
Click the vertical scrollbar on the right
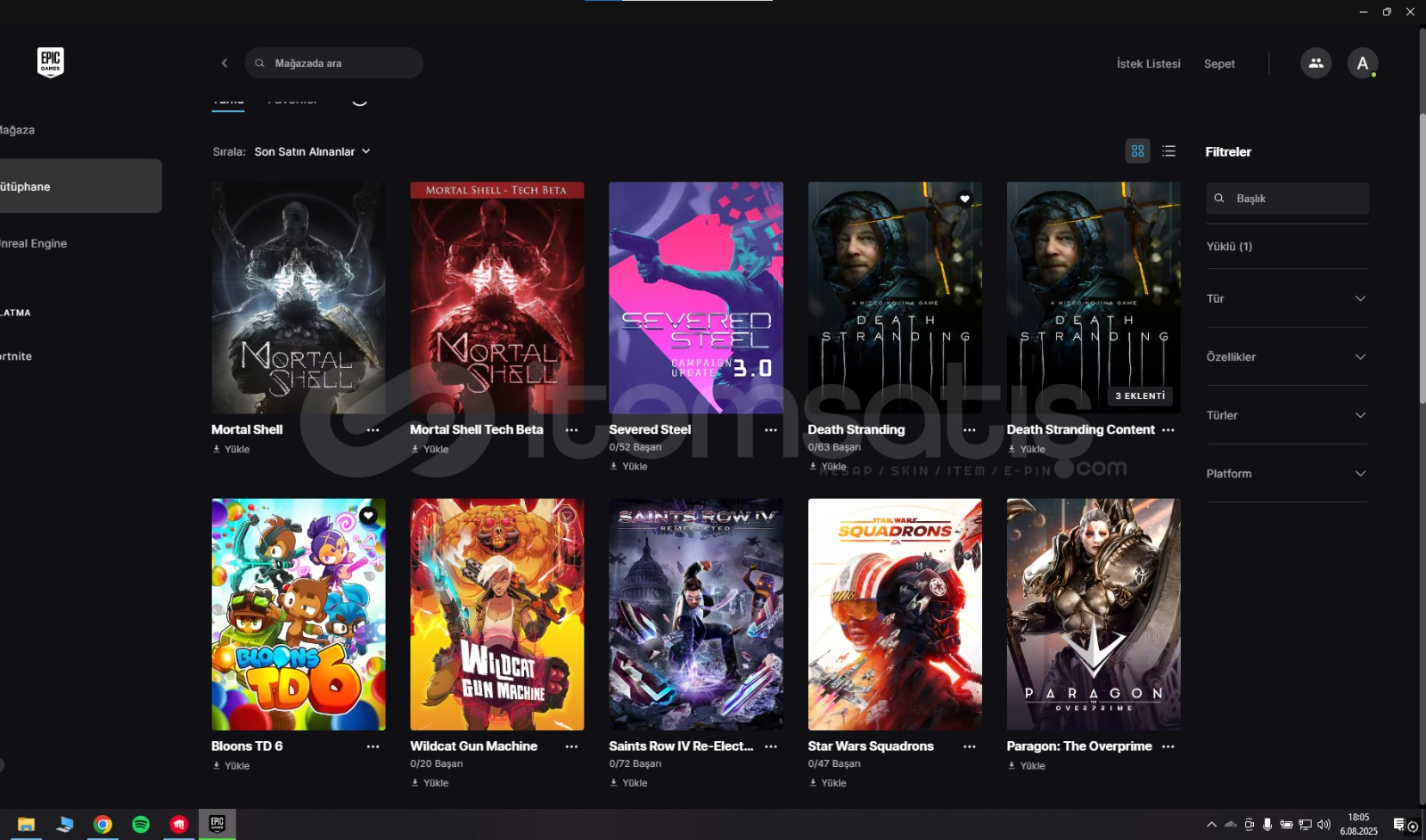click(x=1422, y=258)
